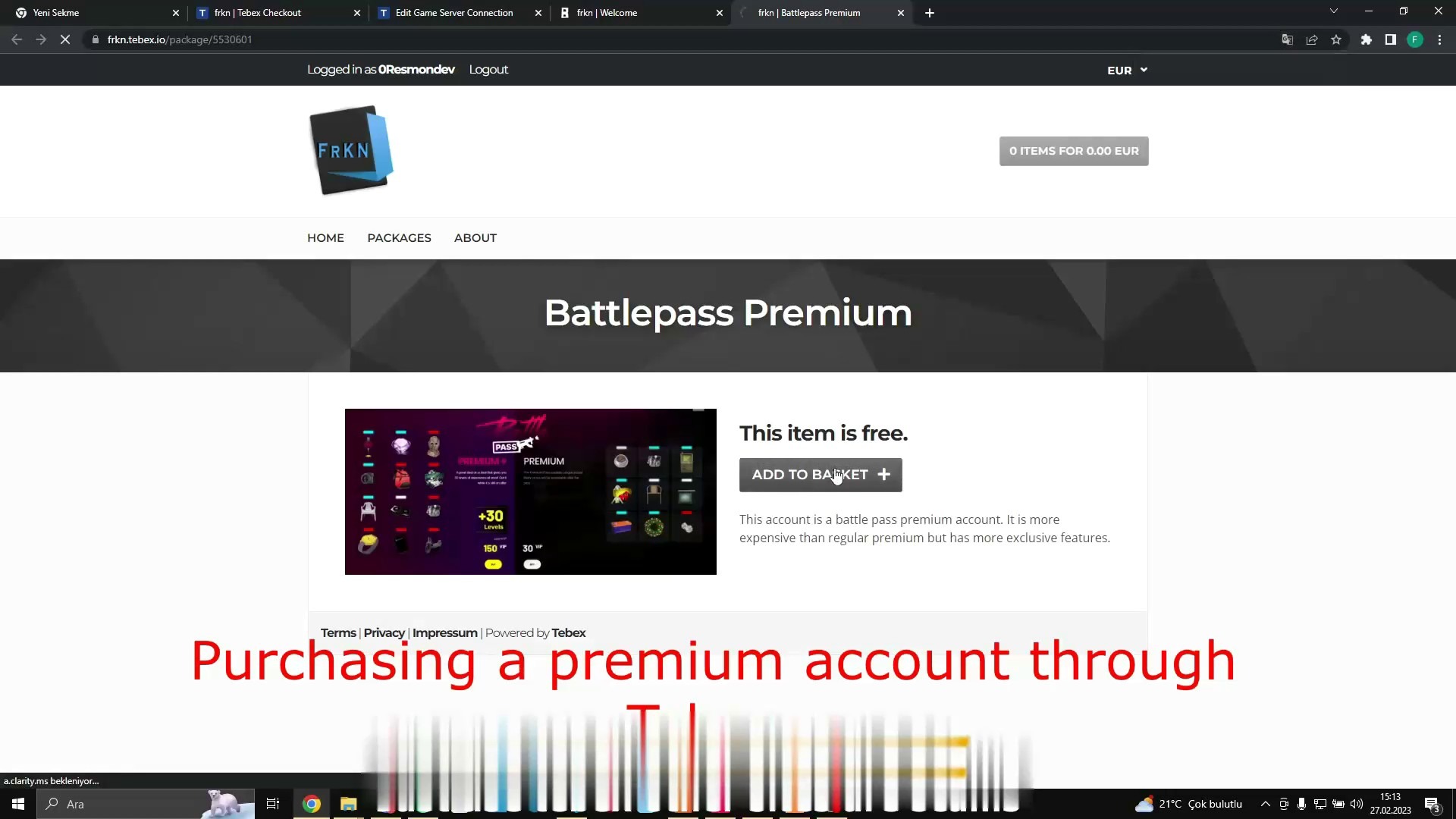Add Battlepass Premium to basket
Screen dimensions: 1456x819
point(821,475)
